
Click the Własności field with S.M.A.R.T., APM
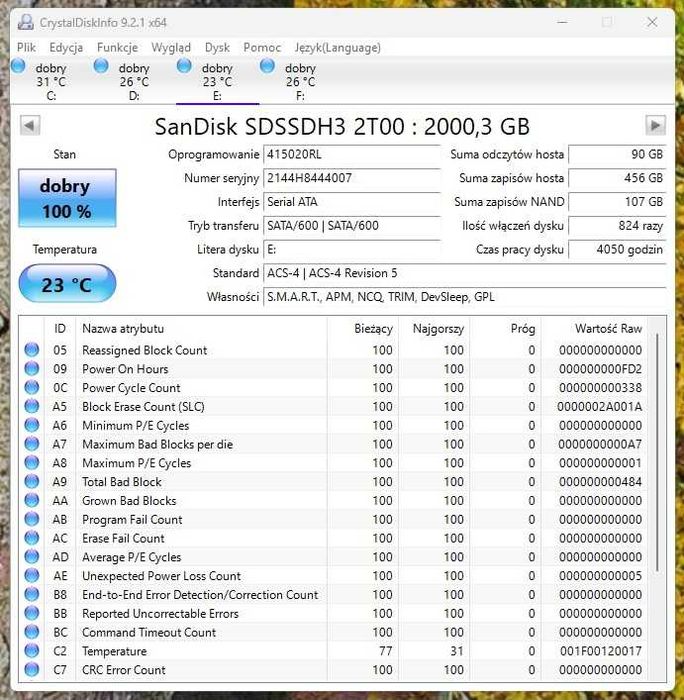point(465,296)
